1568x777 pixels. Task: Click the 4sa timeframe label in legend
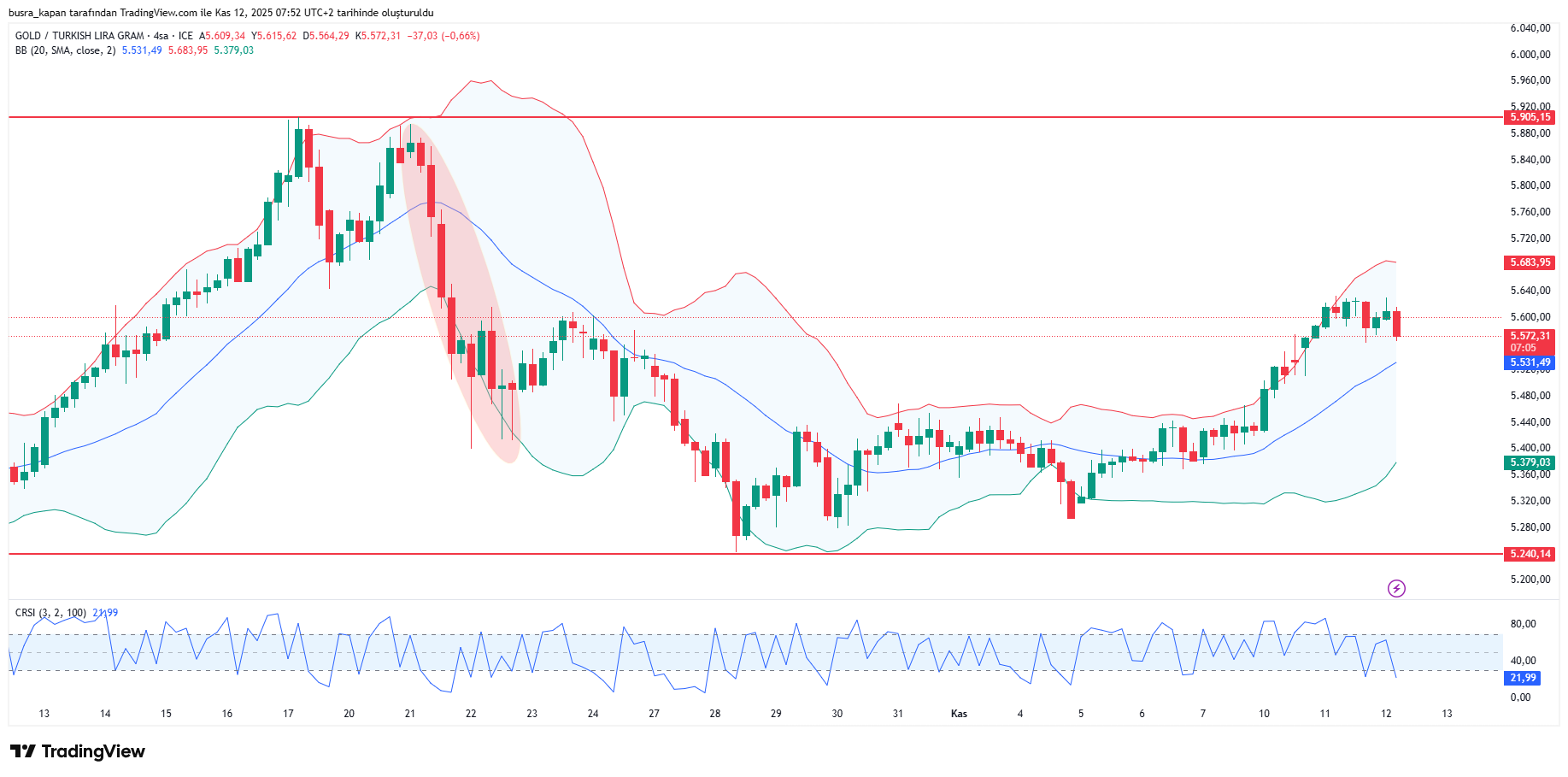click(161, 36)
